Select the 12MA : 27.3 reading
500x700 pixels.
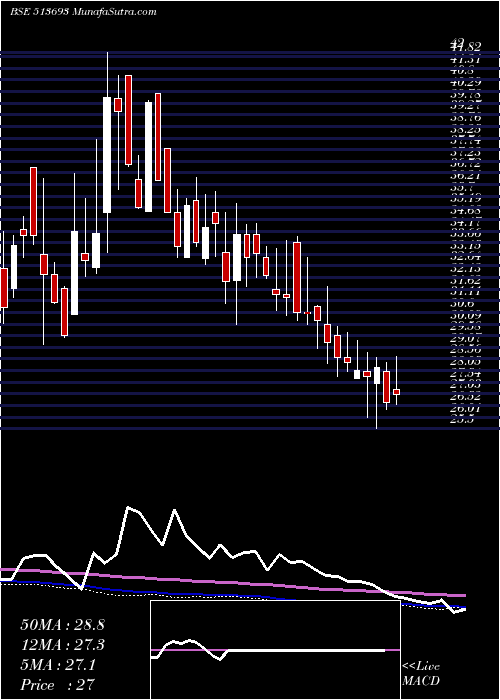tap(62, 645)
